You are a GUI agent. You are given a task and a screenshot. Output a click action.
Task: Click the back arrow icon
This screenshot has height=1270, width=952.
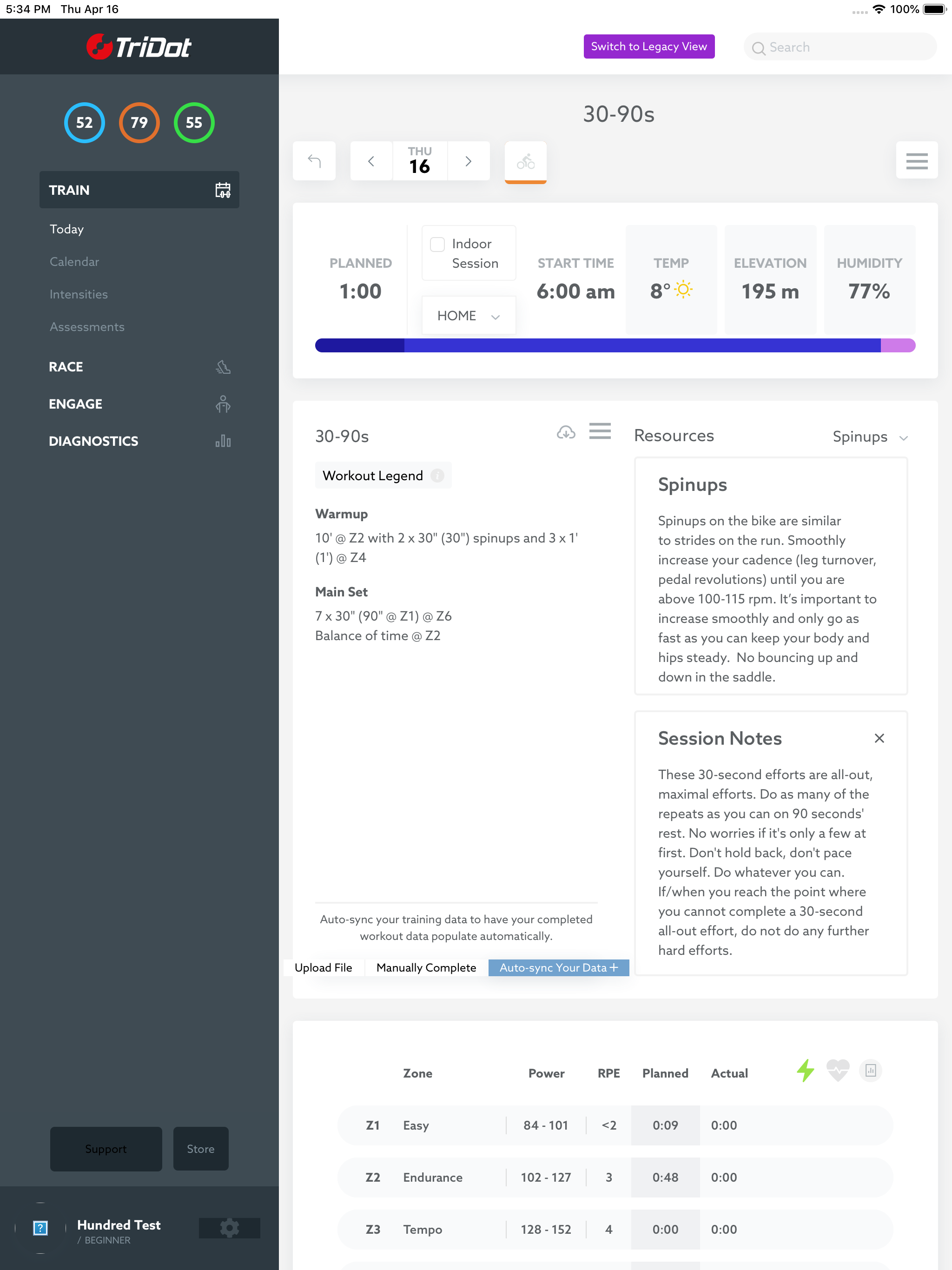pyautogui.click(x=314, y=161)
